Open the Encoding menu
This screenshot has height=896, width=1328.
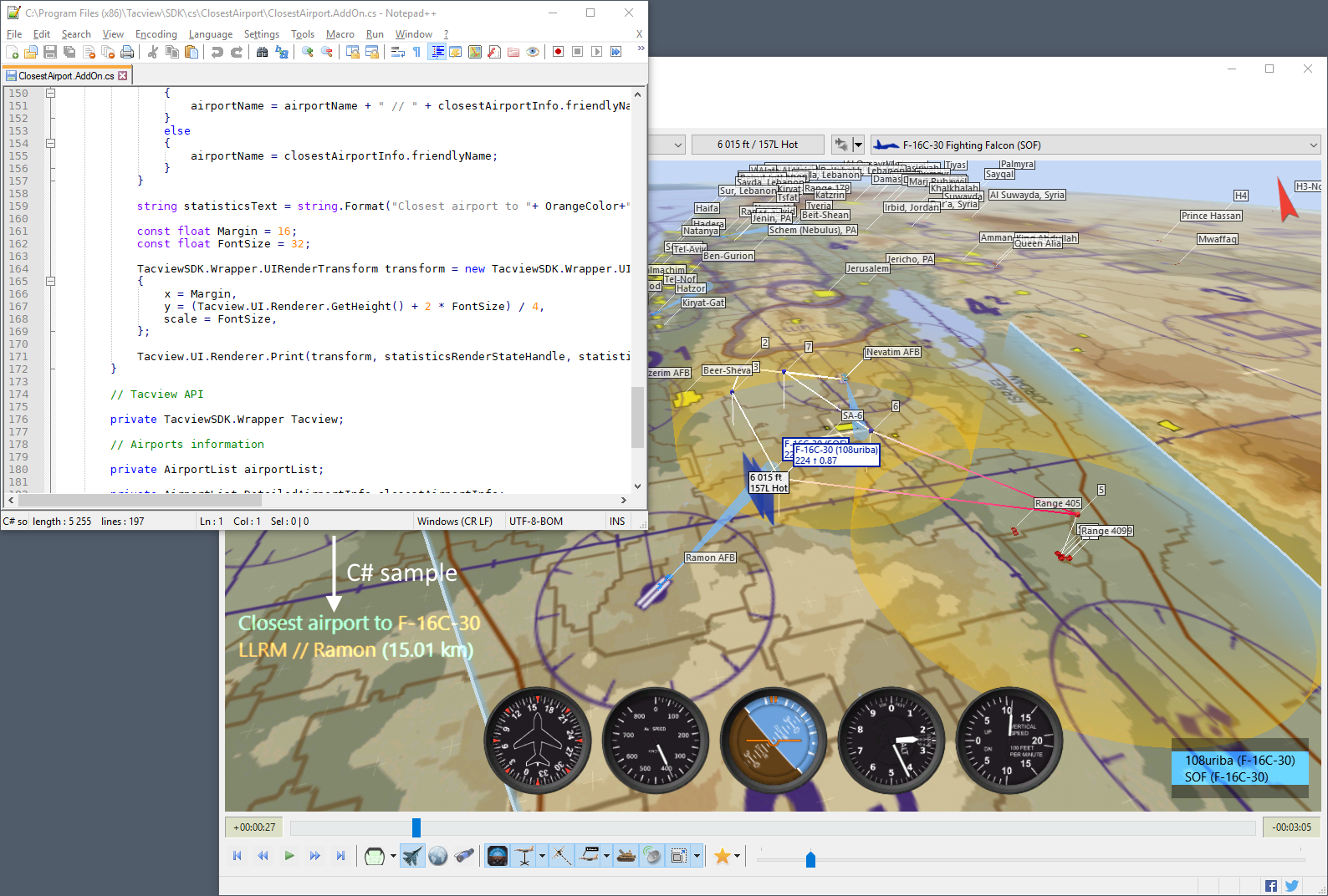(x=156, y=34)
